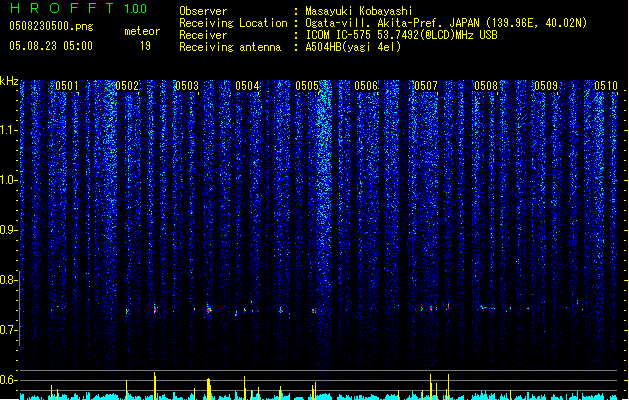
Task: Click the 0507 time marker
Action: click(x=426, y=86)
